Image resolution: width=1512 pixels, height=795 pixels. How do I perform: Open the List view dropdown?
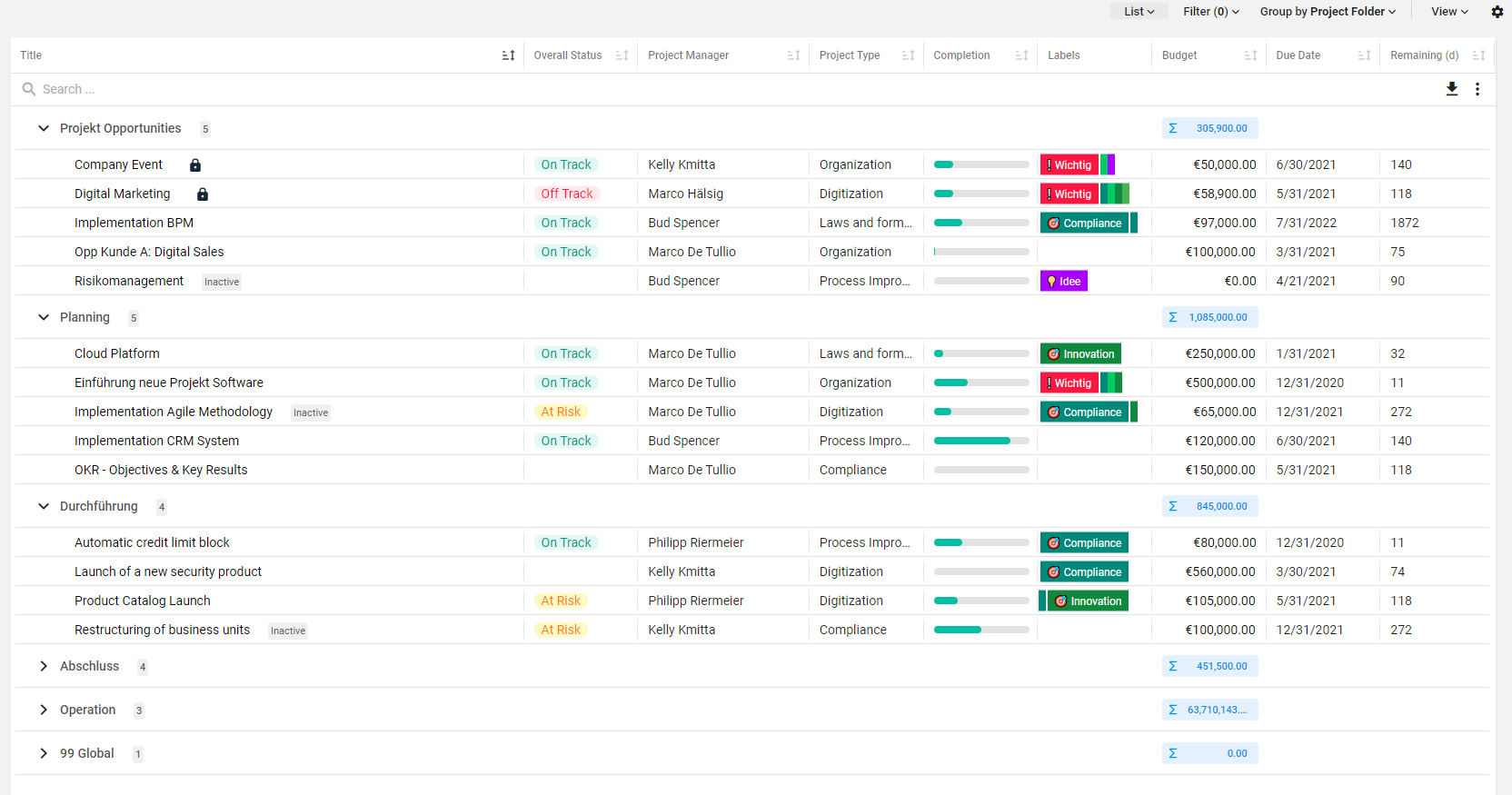[1139, 12]
